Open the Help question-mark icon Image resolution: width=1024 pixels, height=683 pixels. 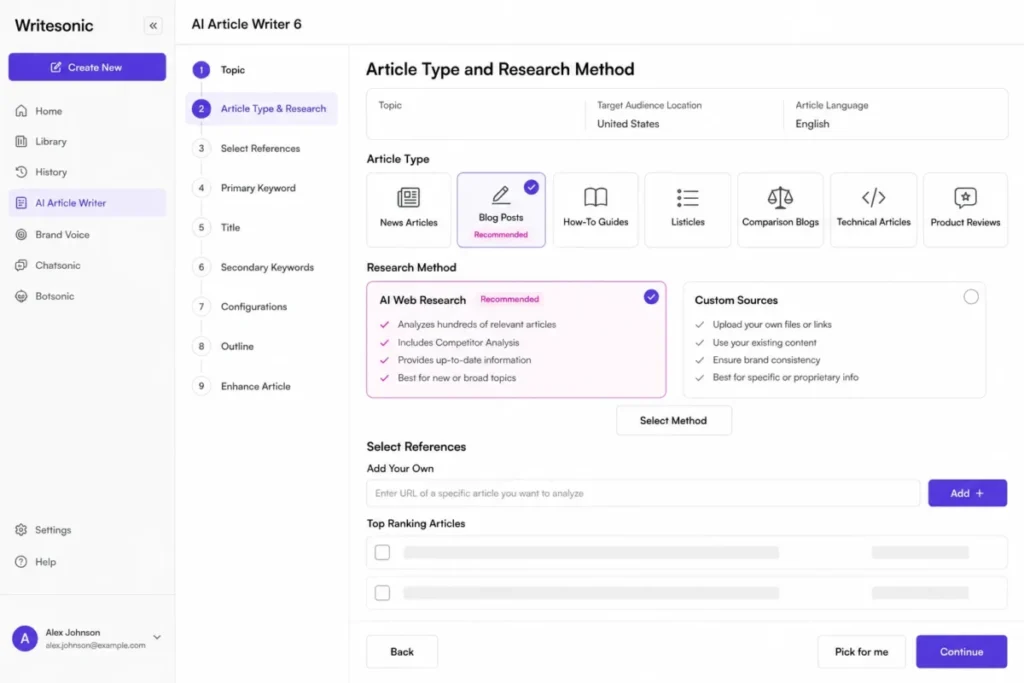[x=22, y=562]
